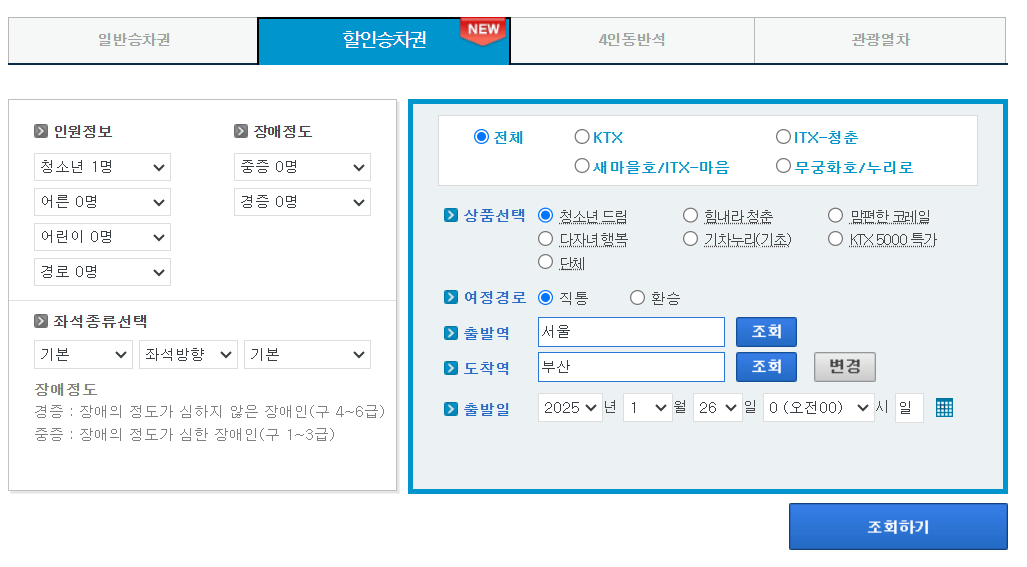Click the blue arrow icon beside 상품선택
The image size is (1027, 567).
(451, 215)
